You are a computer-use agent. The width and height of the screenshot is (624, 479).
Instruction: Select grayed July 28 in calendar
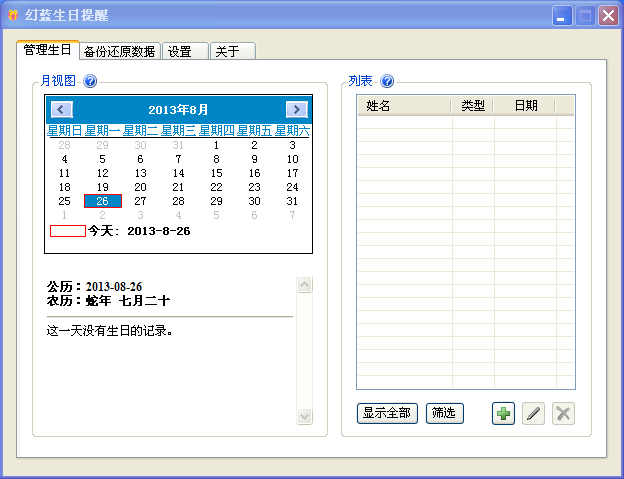tap(64, 145)
